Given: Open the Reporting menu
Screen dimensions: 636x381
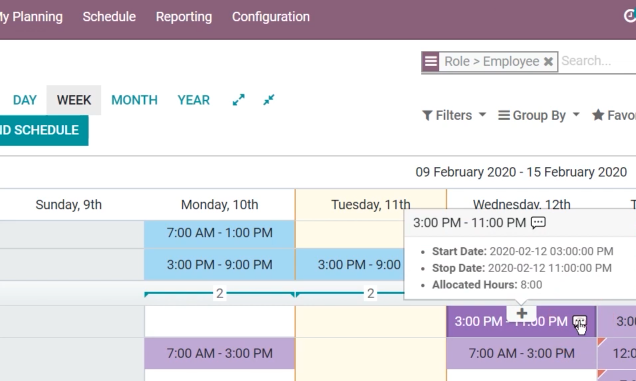Looking at the screenshot, I should 184,17.
